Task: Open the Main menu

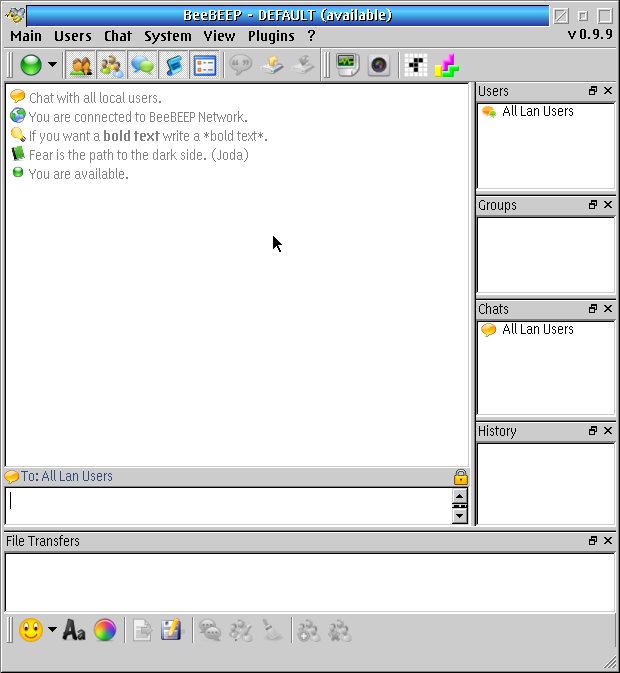Action: (x=26, y=36)
